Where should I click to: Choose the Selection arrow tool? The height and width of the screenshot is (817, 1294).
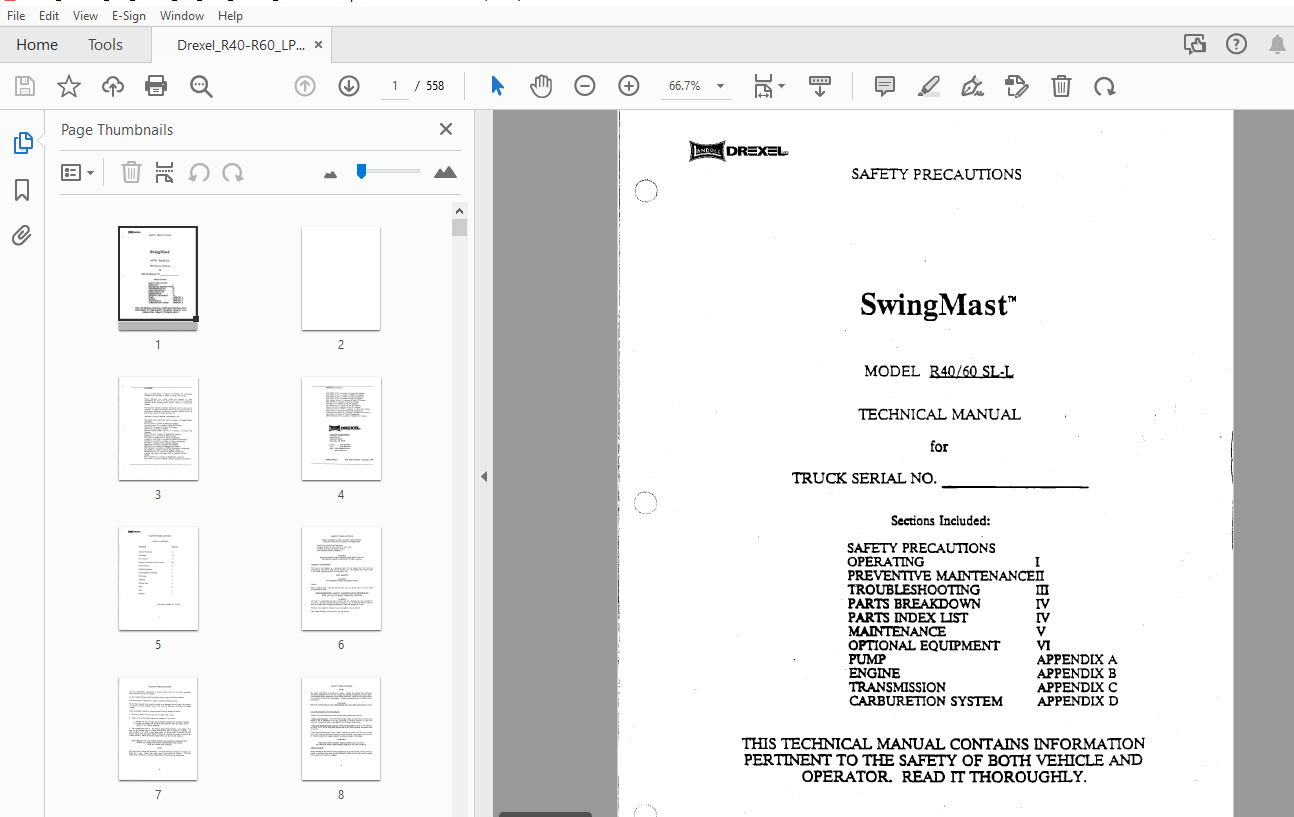pyautogui.click(x=497, y=86)
